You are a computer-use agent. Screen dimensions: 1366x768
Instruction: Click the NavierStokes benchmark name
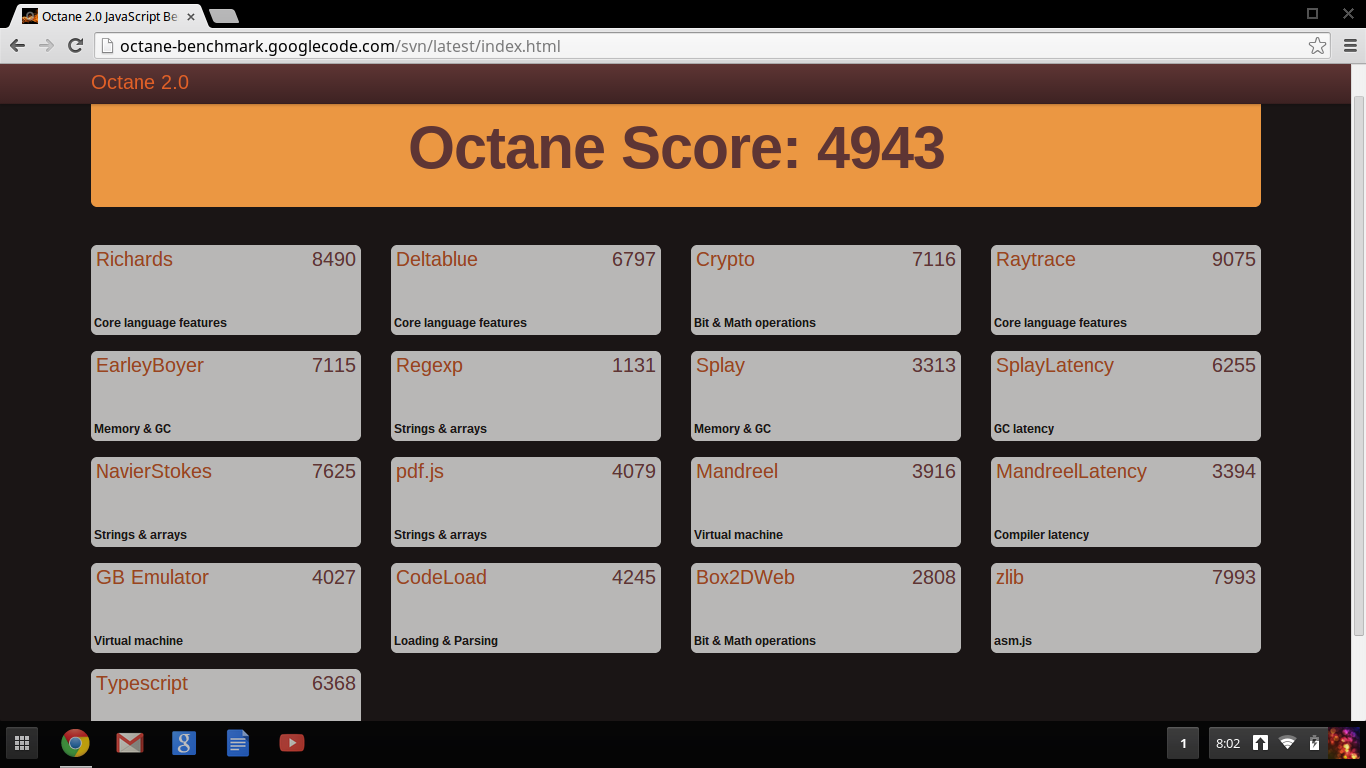click(154, 471)
